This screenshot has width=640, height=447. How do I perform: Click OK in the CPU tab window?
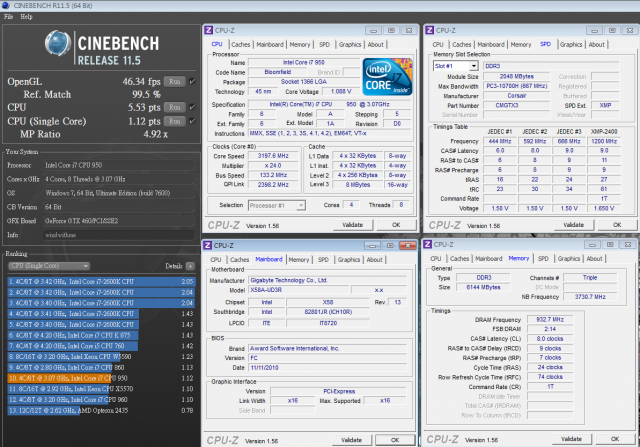coord(396,225)
